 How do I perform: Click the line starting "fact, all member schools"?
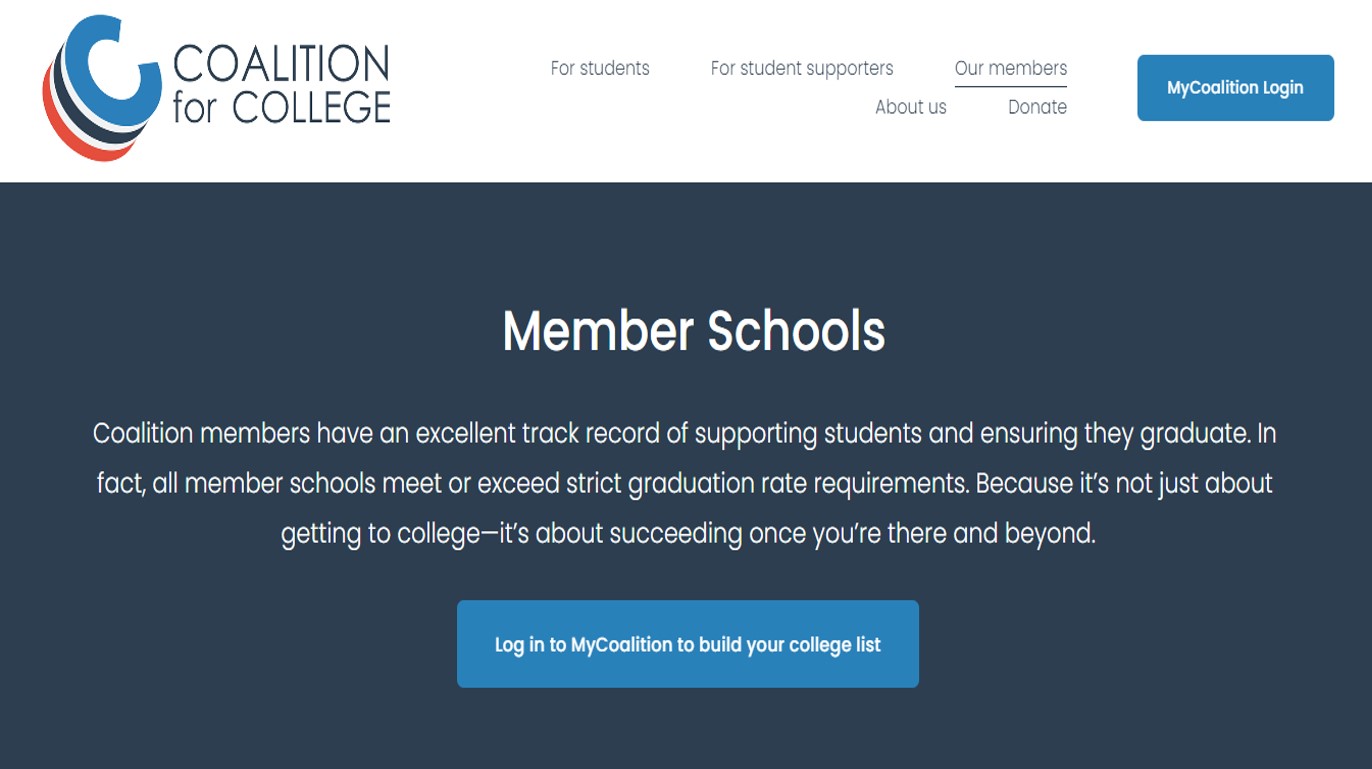pyautogui.click(x=685, y=484)
